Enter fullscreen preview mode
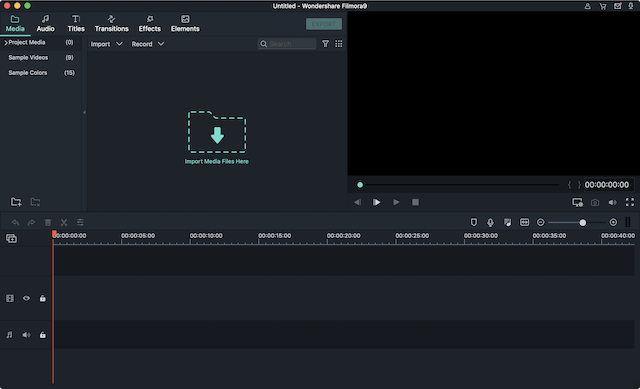The image size is (640, 389). pos(630,202)
